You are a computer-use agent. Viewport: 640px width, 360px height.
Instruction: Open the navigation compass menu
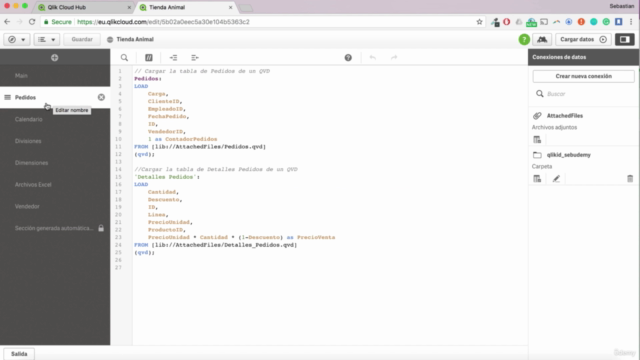click(x=16, y=40)
